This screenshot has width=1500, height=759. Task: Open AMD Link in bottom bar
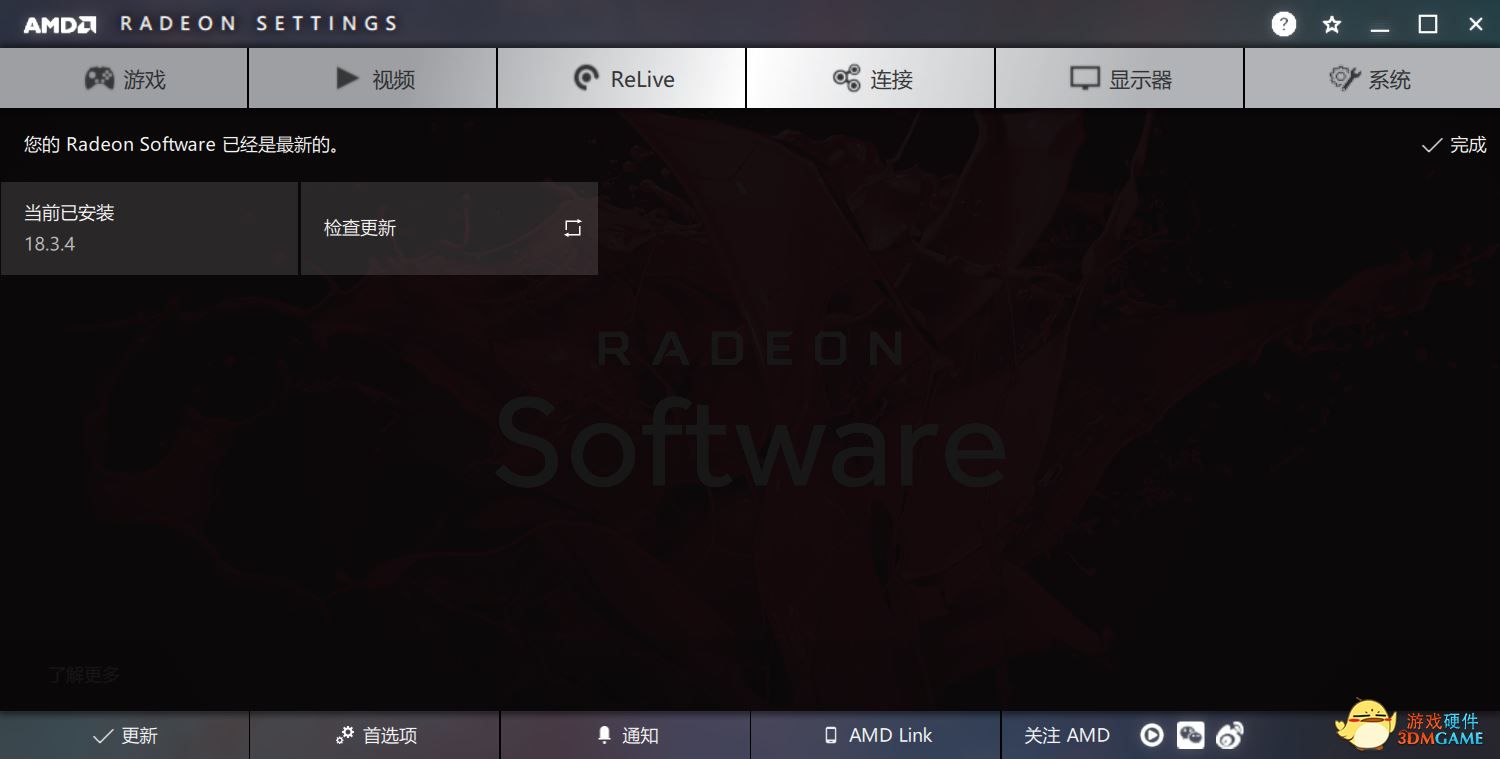point(876,736)
